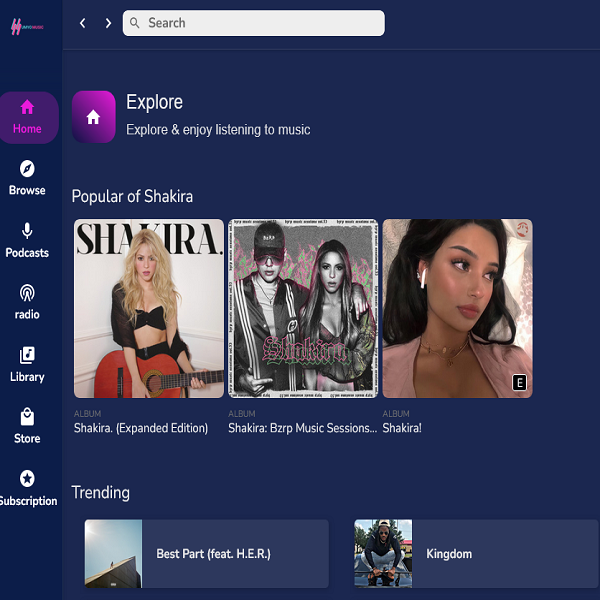Click the Home house icon in sidebar
This screenshot has height=600, width=600.
tap(27, 107)
